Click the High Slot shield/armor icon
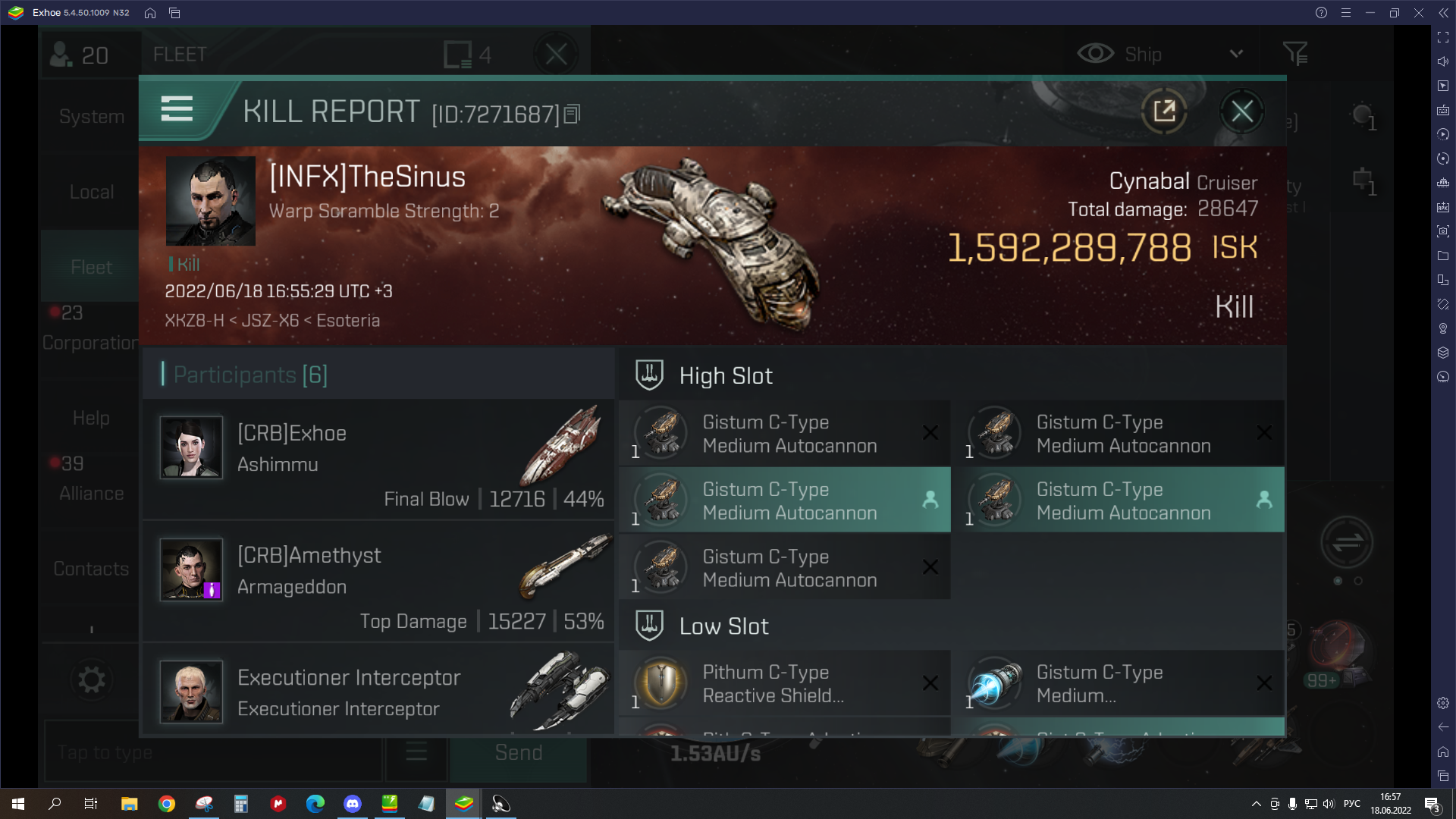The image size is (1456, 819). tap(650, 375)
